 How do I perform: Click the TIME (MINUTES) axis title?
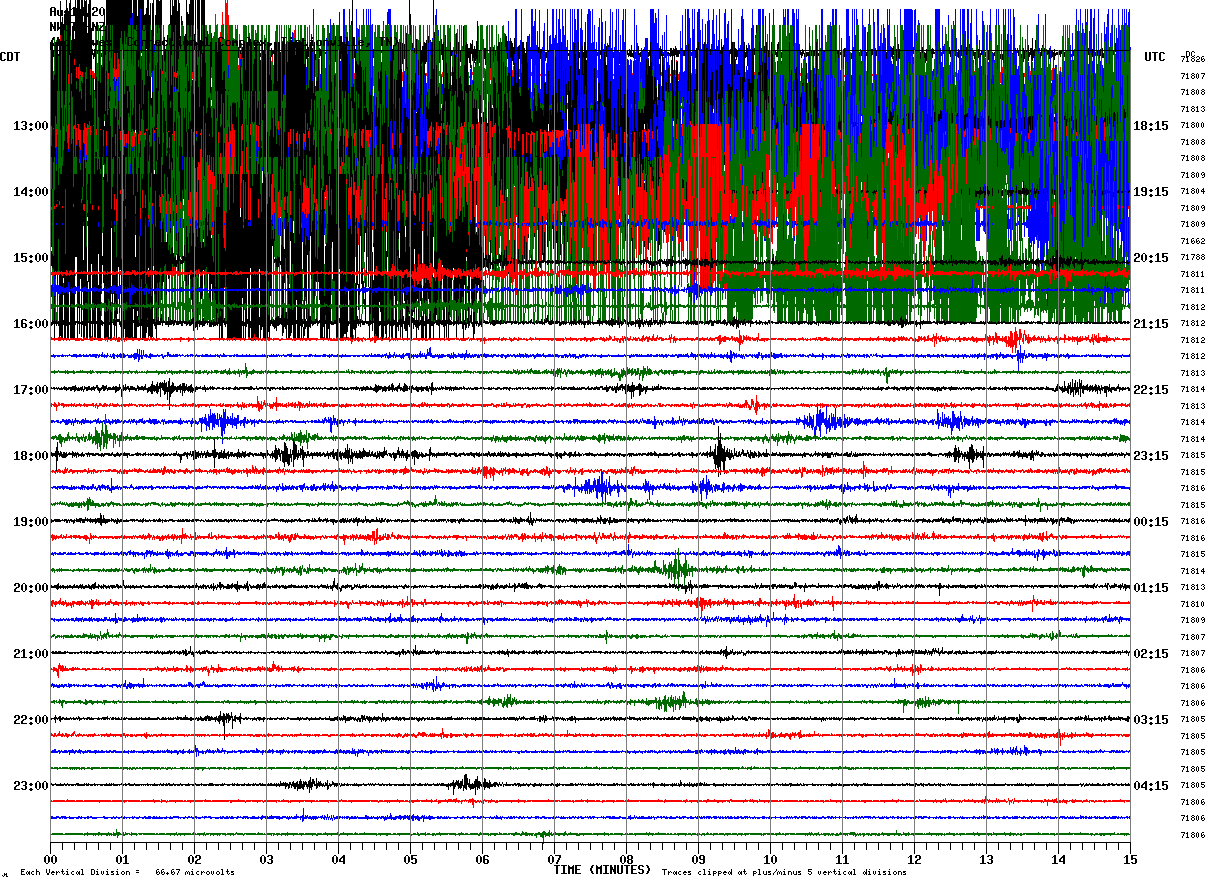(x=602, y=870)
